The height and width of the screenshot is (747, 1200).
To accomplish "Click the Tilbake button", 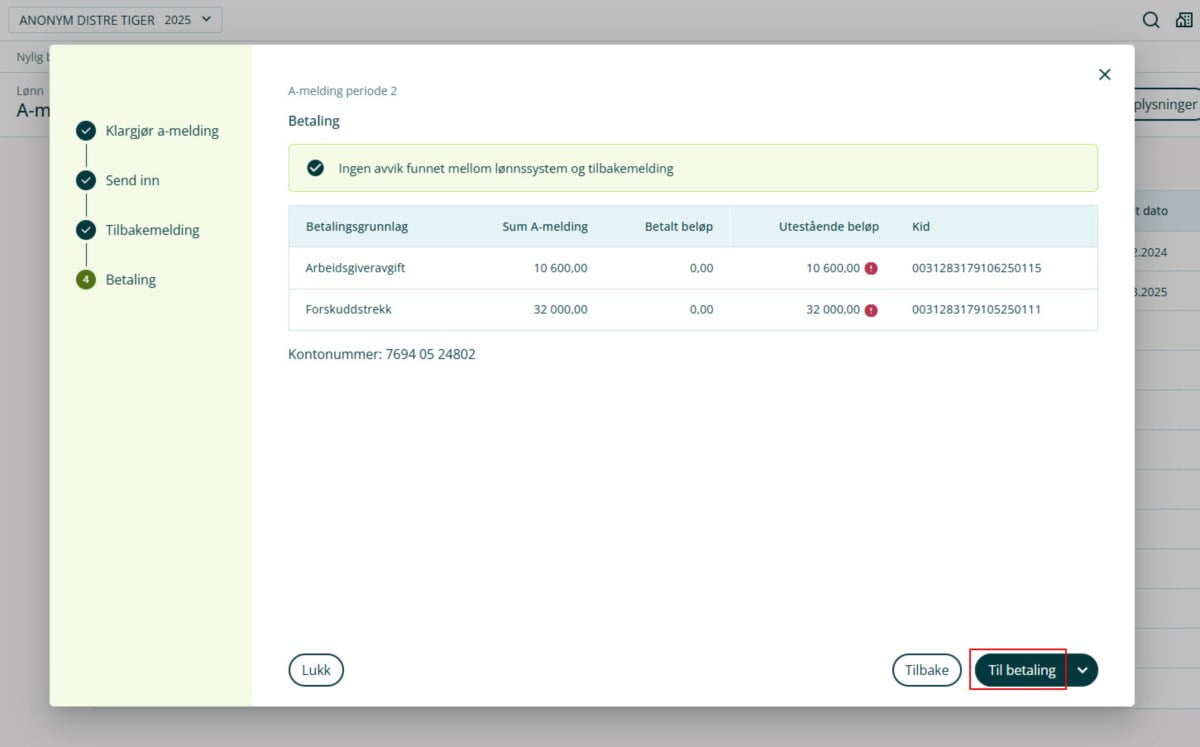I will pos(926,670).
